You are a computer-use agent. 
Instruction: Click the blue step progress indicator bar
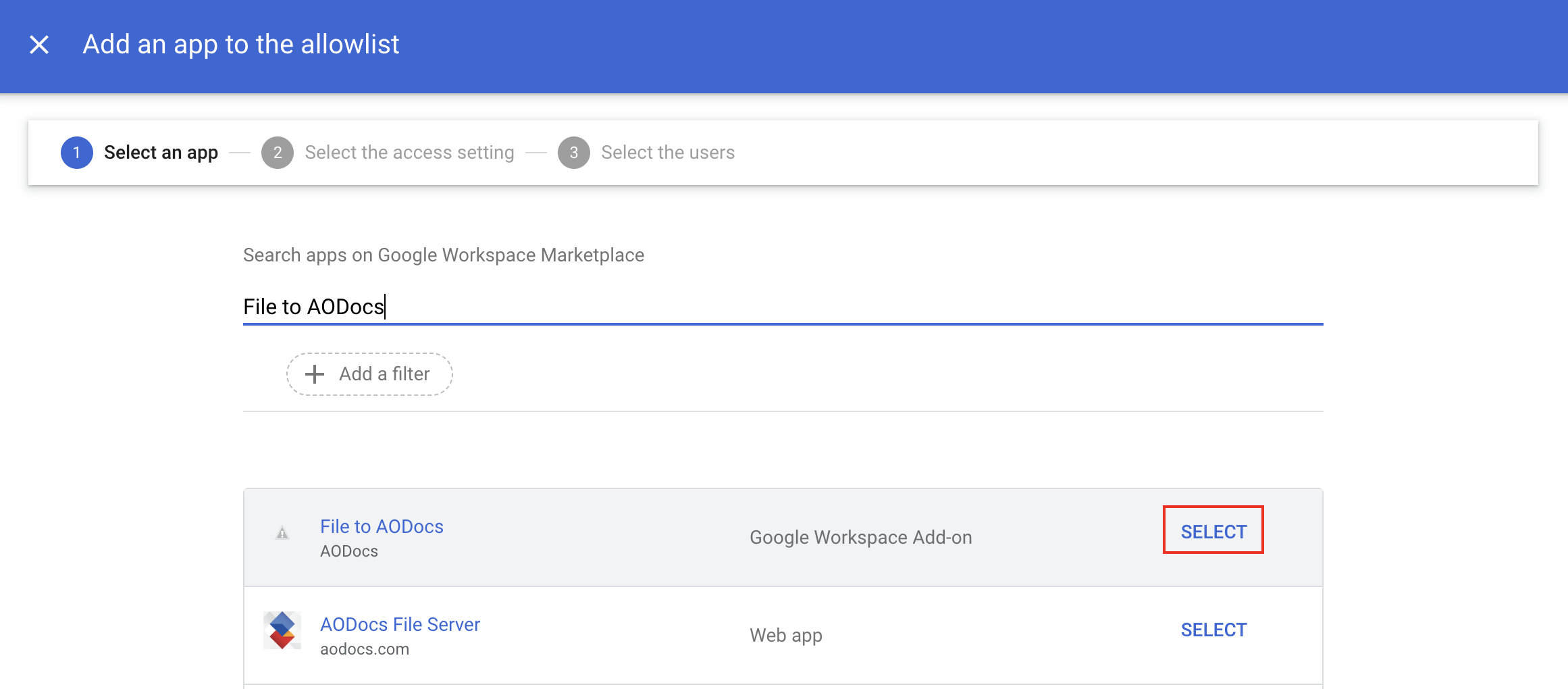pyautogui.click(x=783, y=152)
